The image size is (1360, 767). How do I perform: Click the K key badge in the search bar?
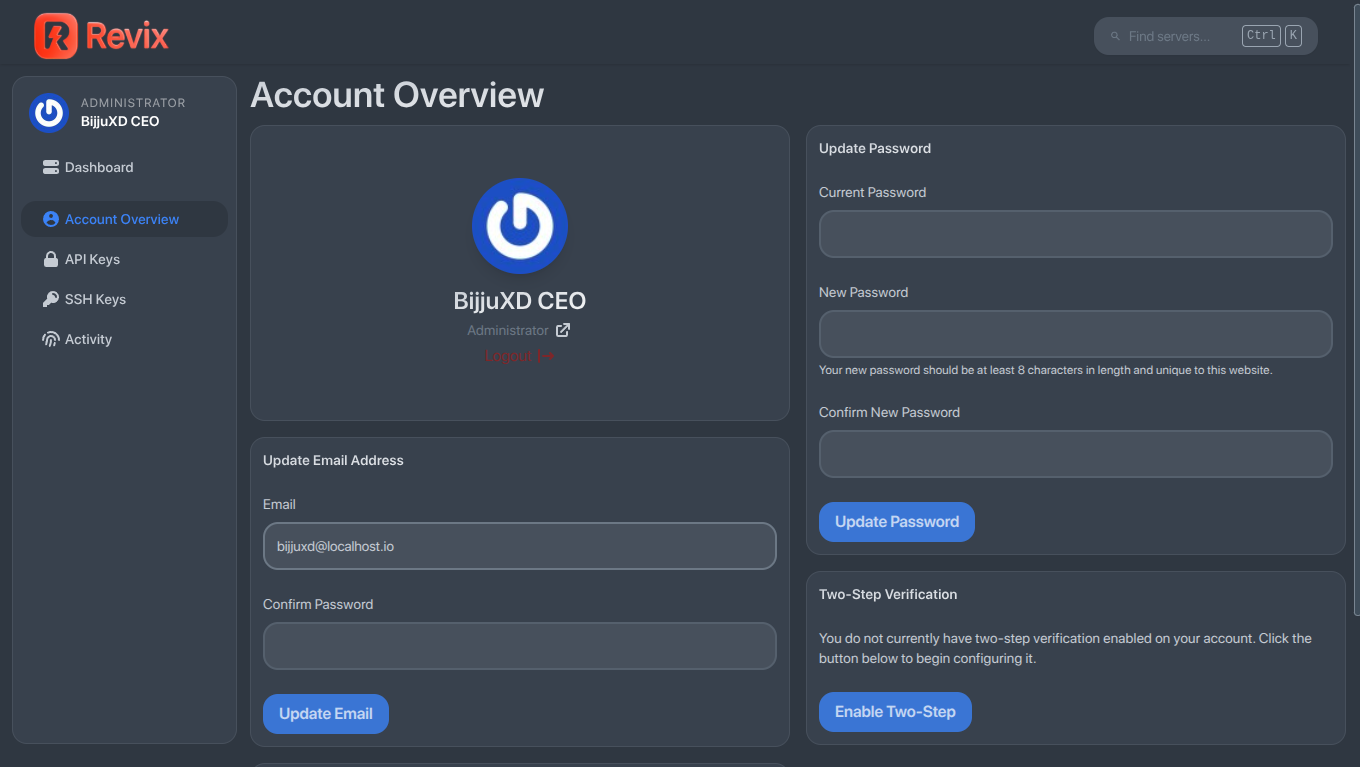tap(1293, 35)
